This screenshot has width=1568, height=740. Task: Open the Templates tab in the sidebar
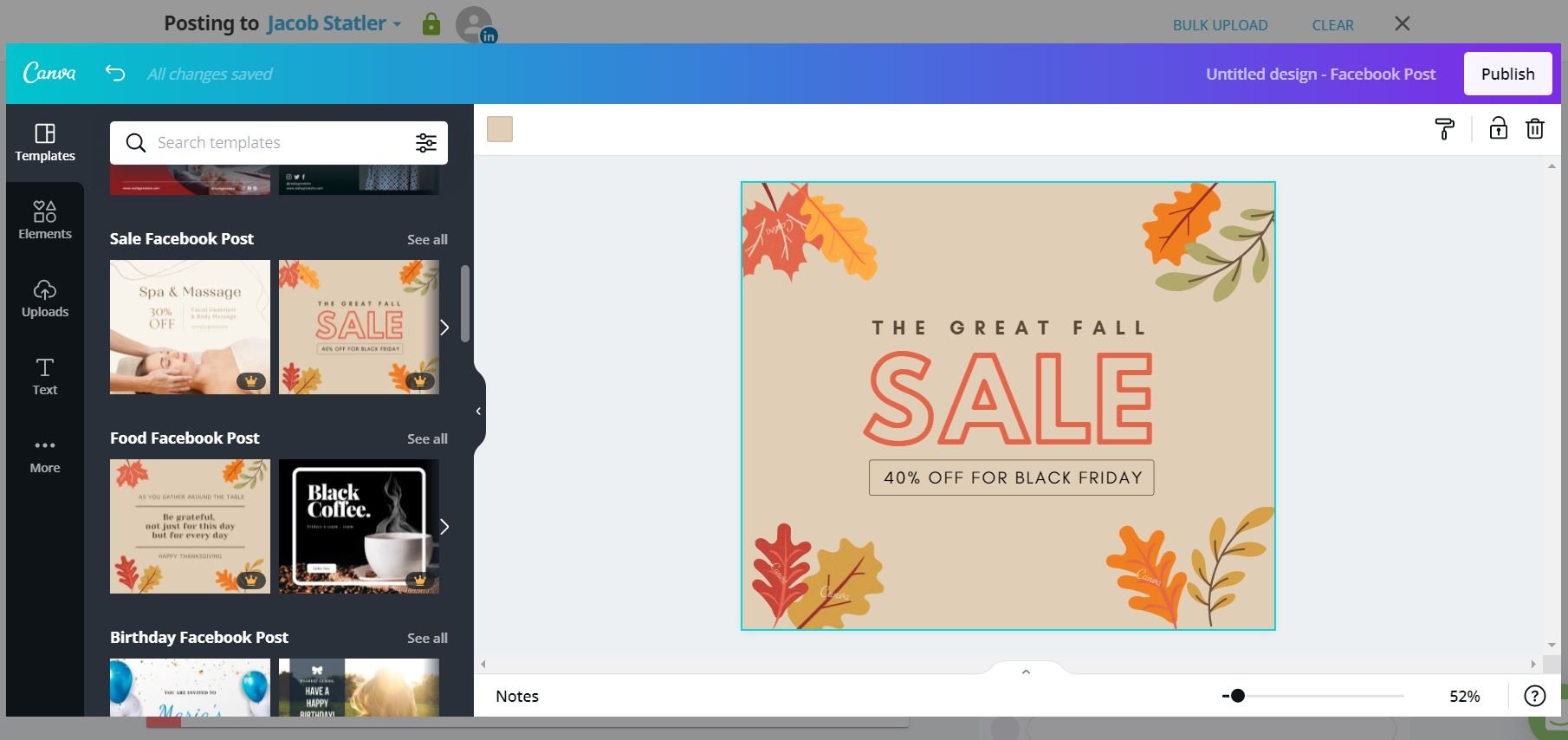pos(45,143)
